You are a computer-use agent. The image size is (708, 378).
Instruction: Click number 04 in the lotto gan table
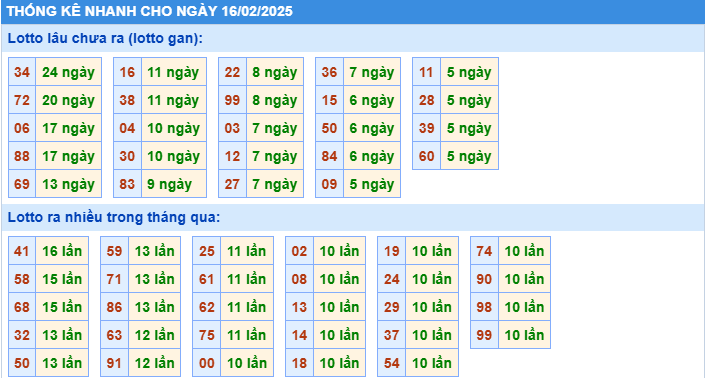click(x=127, y=128)
